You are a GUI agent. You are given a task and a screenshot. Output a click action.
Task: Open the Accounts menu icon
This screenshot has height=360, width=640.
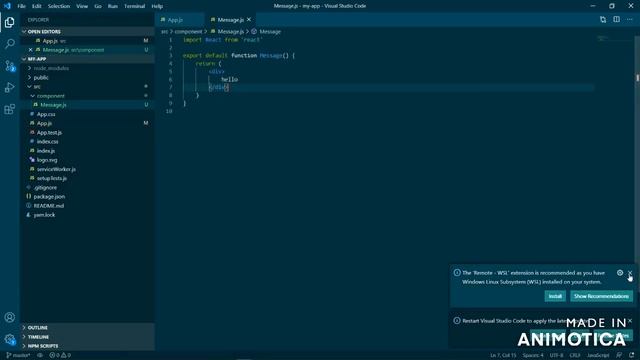tap(9, 317)
